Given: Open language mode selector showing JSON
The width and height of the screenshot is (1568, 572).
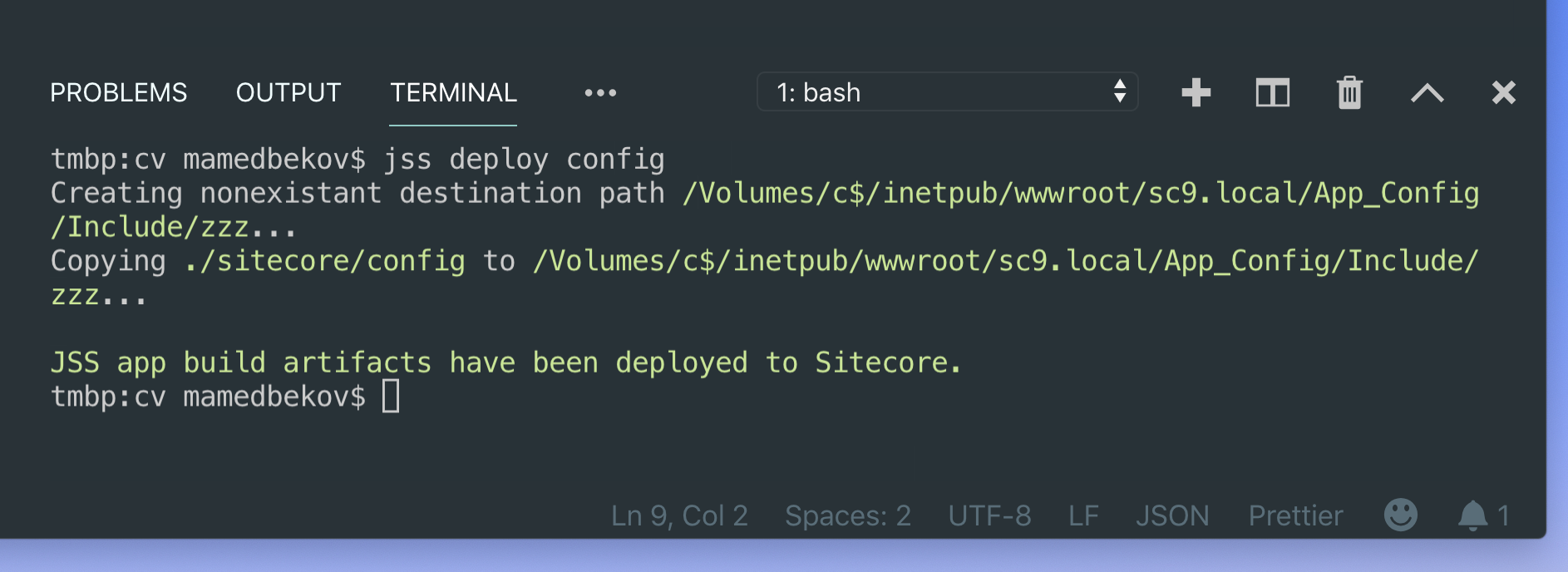Looking at the screenshot, I should tap(1173, 515).
